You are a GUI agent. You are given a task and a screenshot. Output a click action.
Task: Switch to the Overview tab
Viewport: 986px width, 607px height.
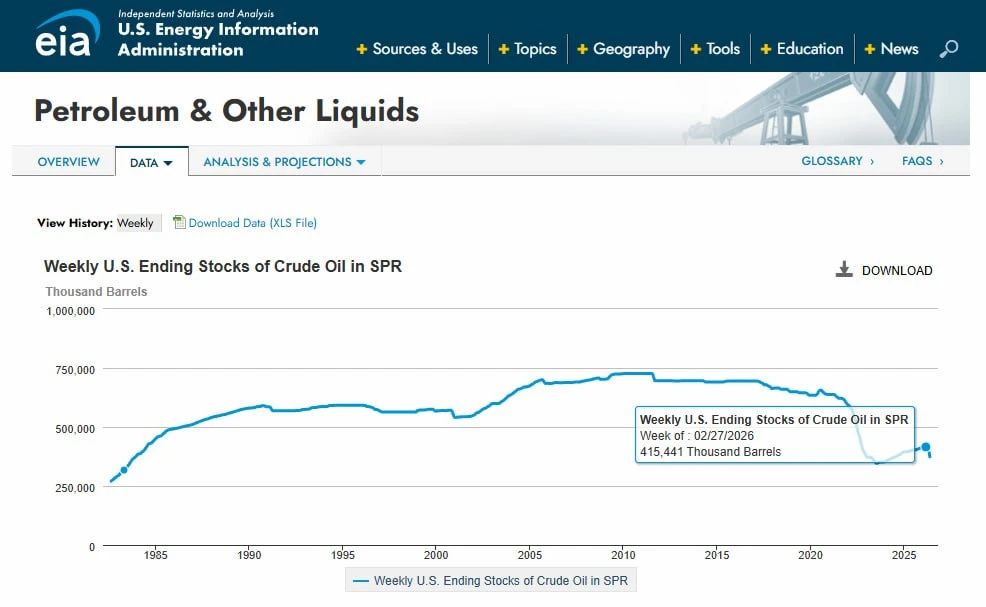(69, 162)
